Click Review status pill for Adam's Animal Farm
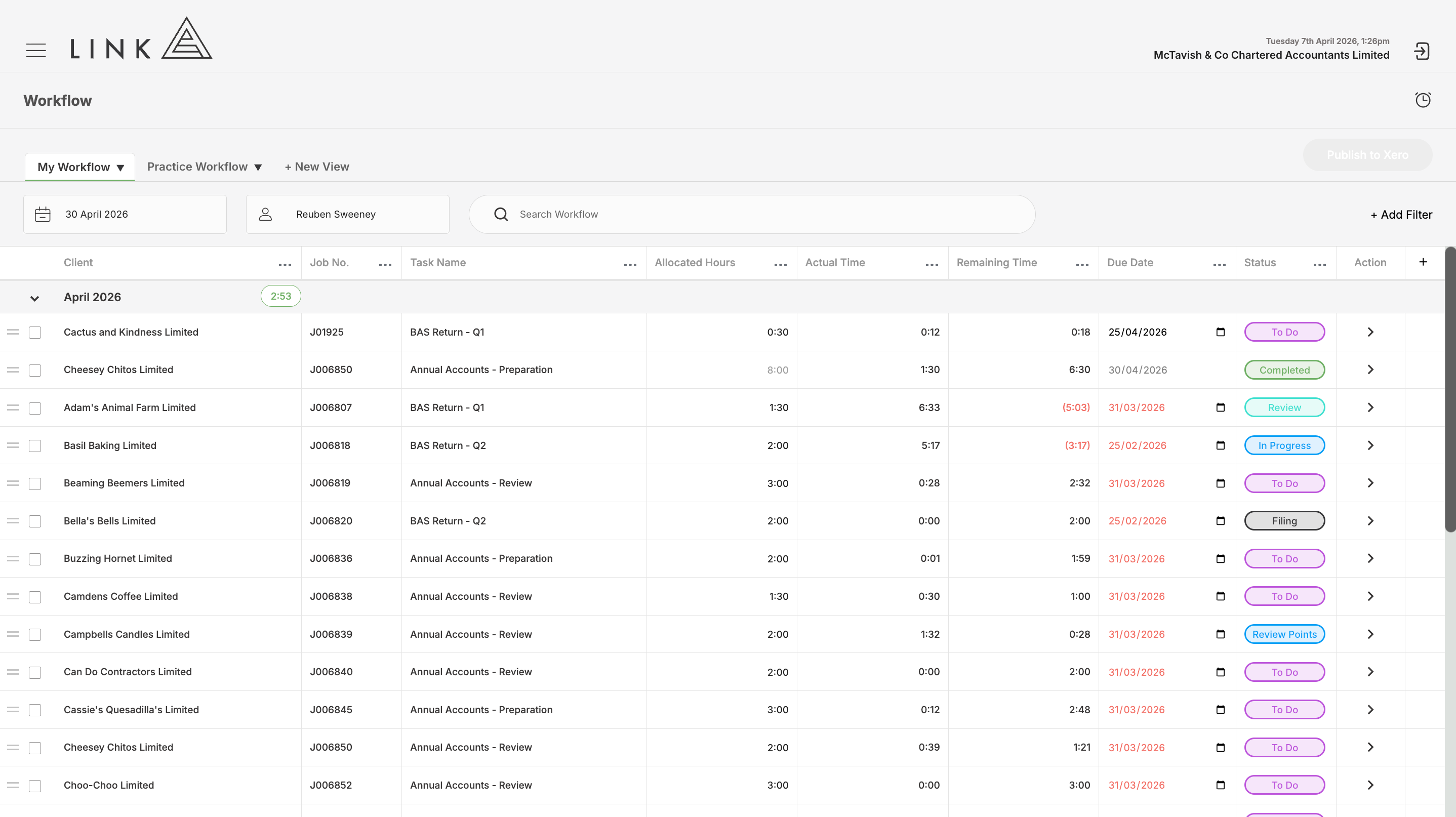Screen dimensions: 1456x817 pyautogui.click(x=1284, y=407)
